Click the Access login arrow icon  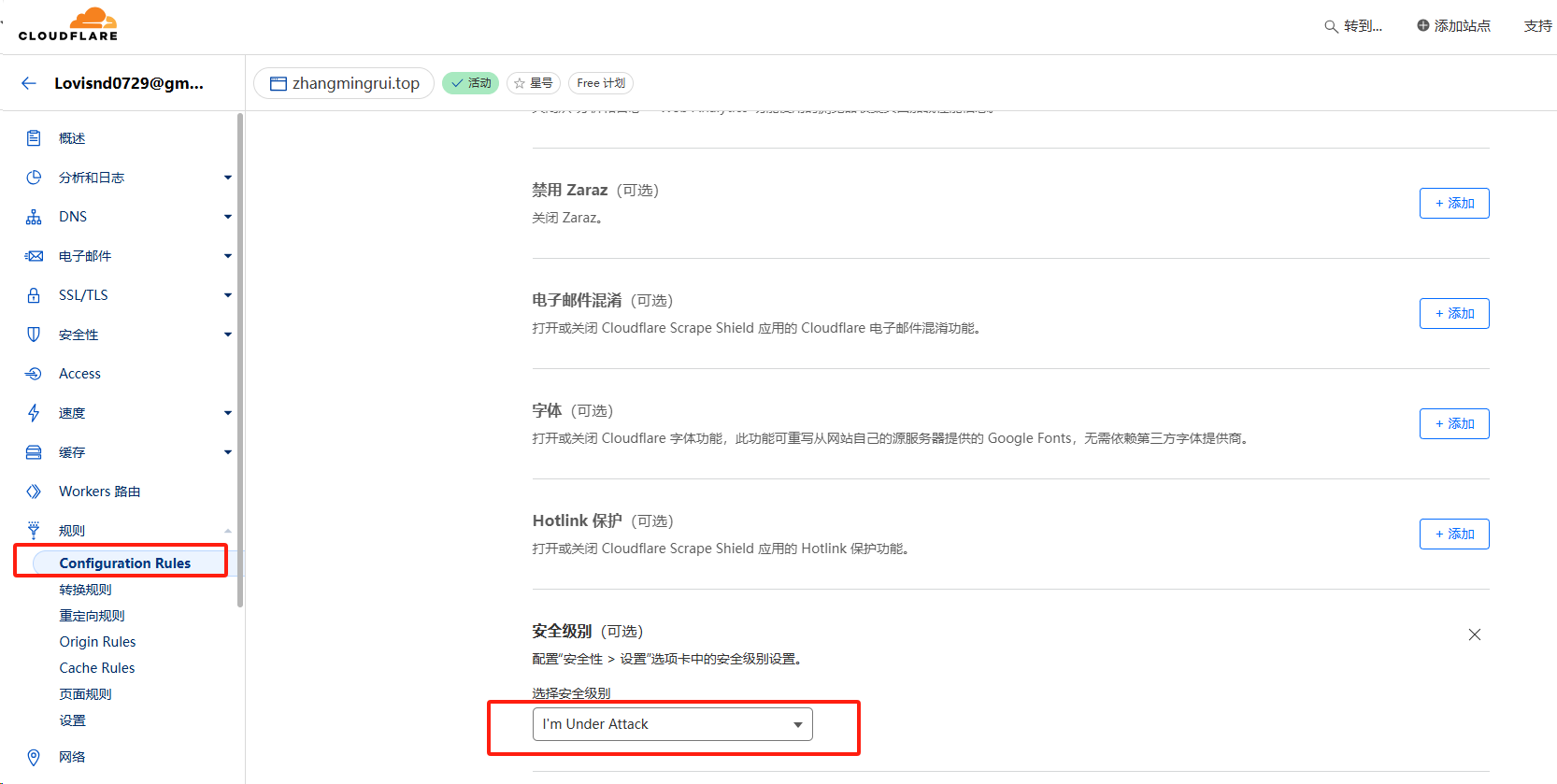point(34,374)
